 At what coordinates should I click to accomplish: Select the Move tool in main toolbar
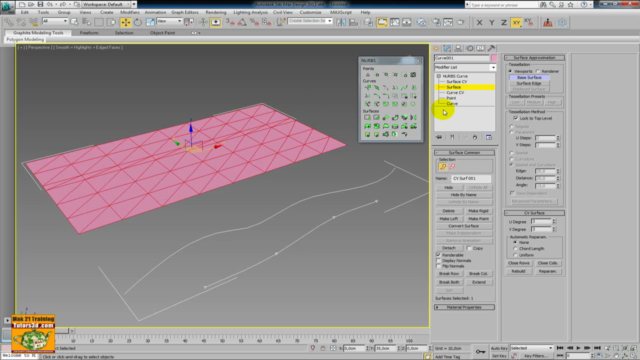(x=126, y=22)
